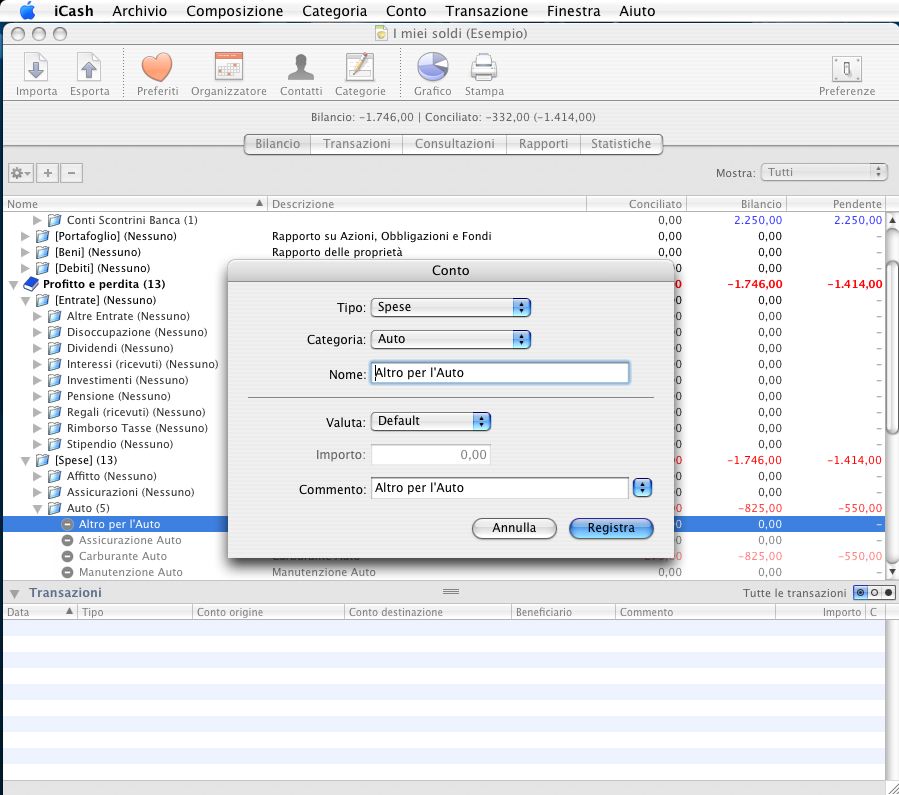Screen dimensions: 899x795
Task: Select first Tutte le transazioni radio button
Action: click(860, 593)
